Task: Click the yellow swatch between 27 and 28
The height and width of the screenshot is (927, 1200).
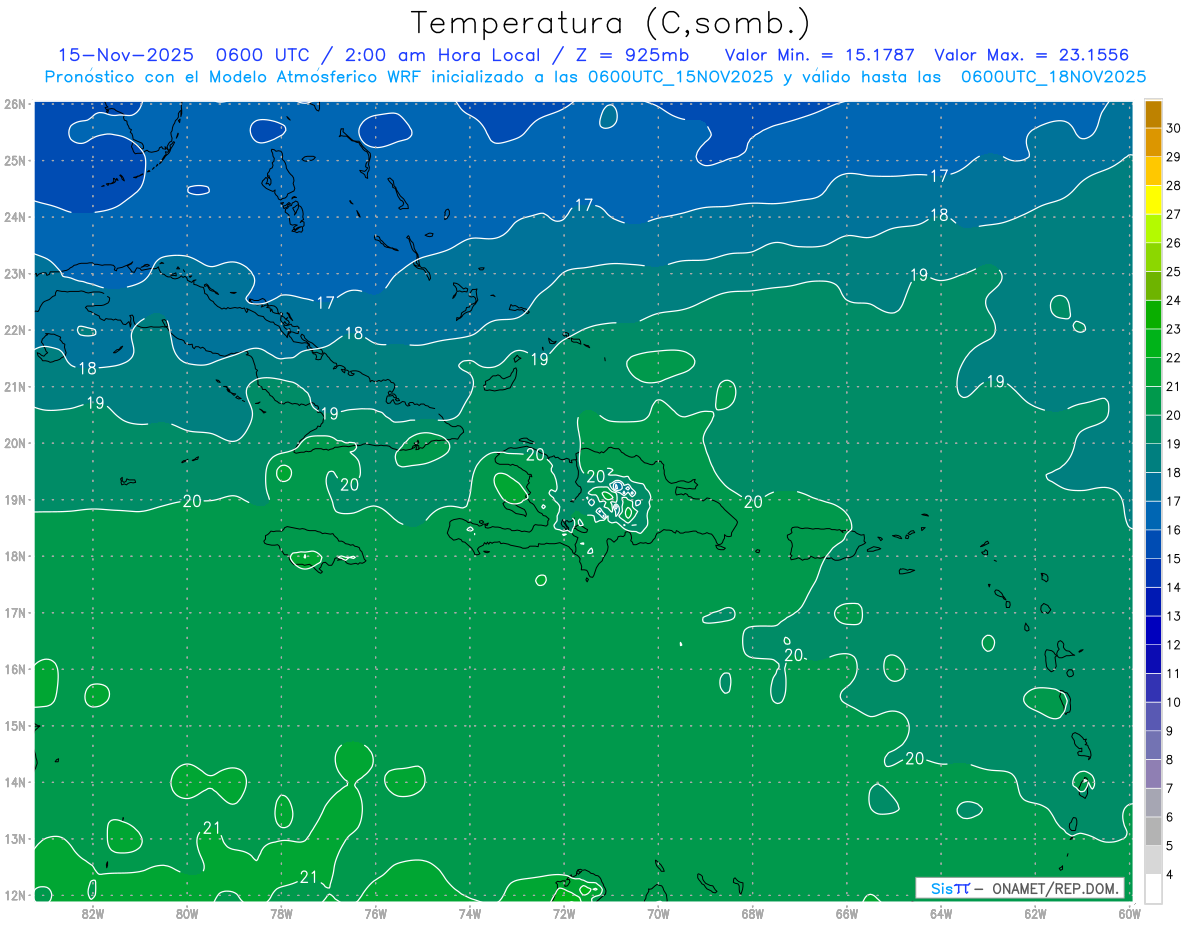Action: pos(1153,199)
